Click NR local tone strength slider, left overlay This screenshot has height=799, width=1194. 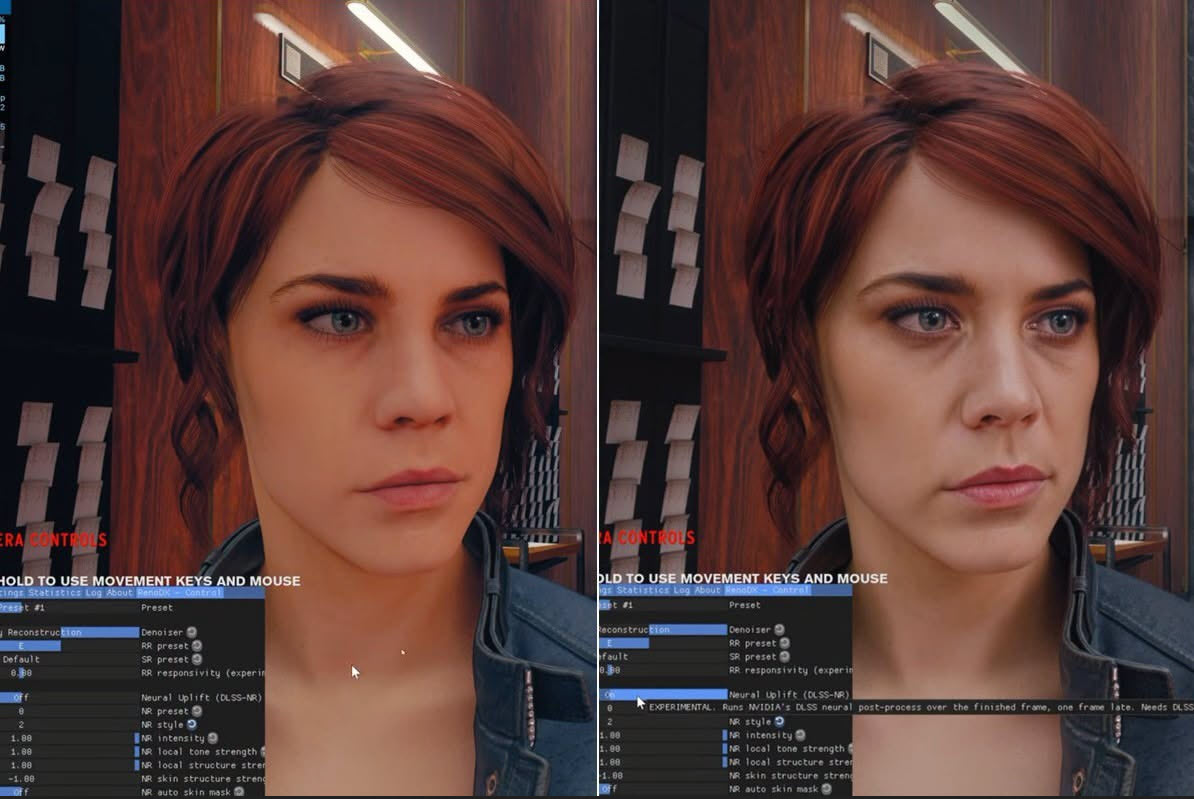coord(69,752)
